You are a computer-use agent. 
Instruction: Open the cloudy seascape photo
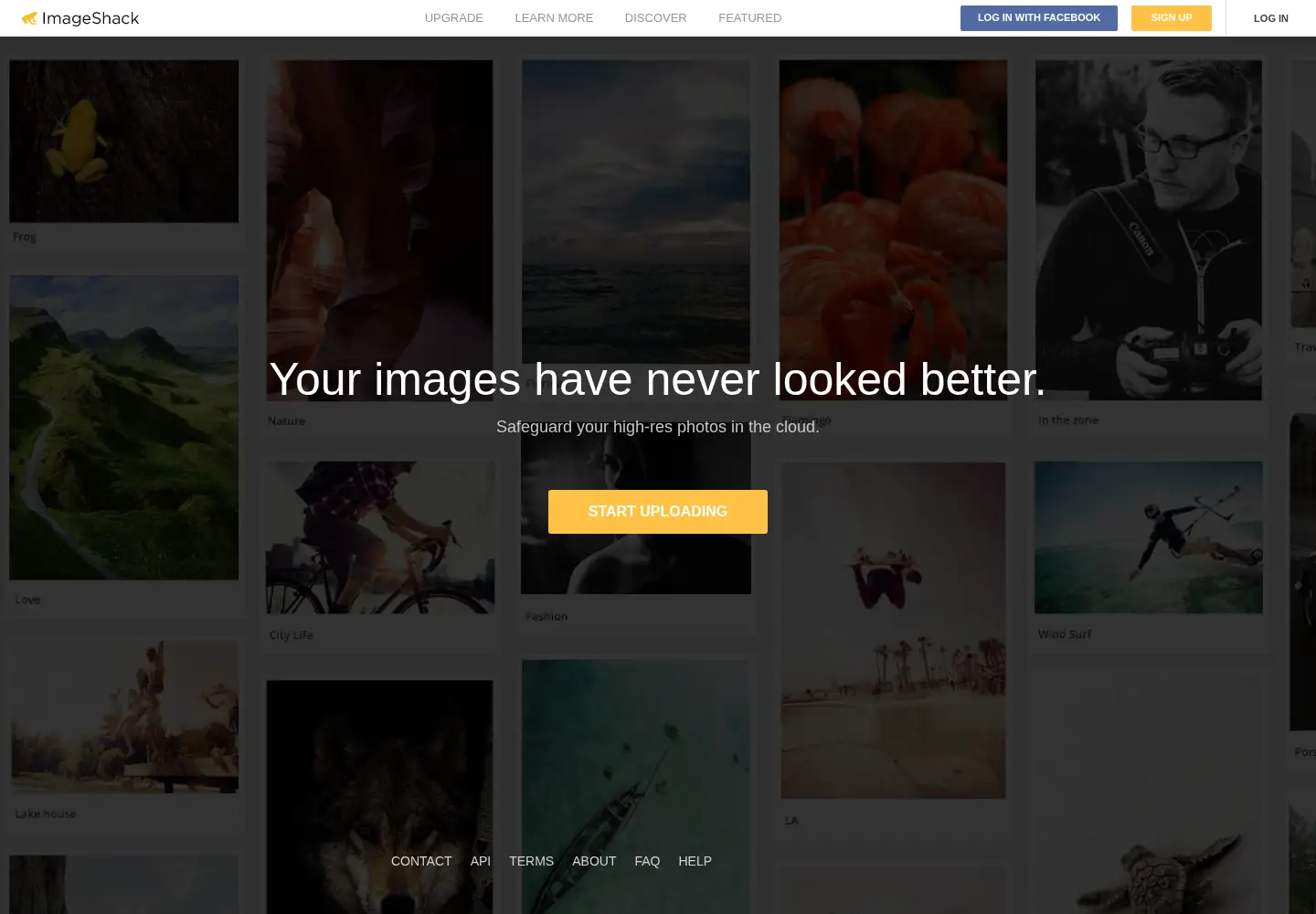pyautogui.click(x=636, y=212)
